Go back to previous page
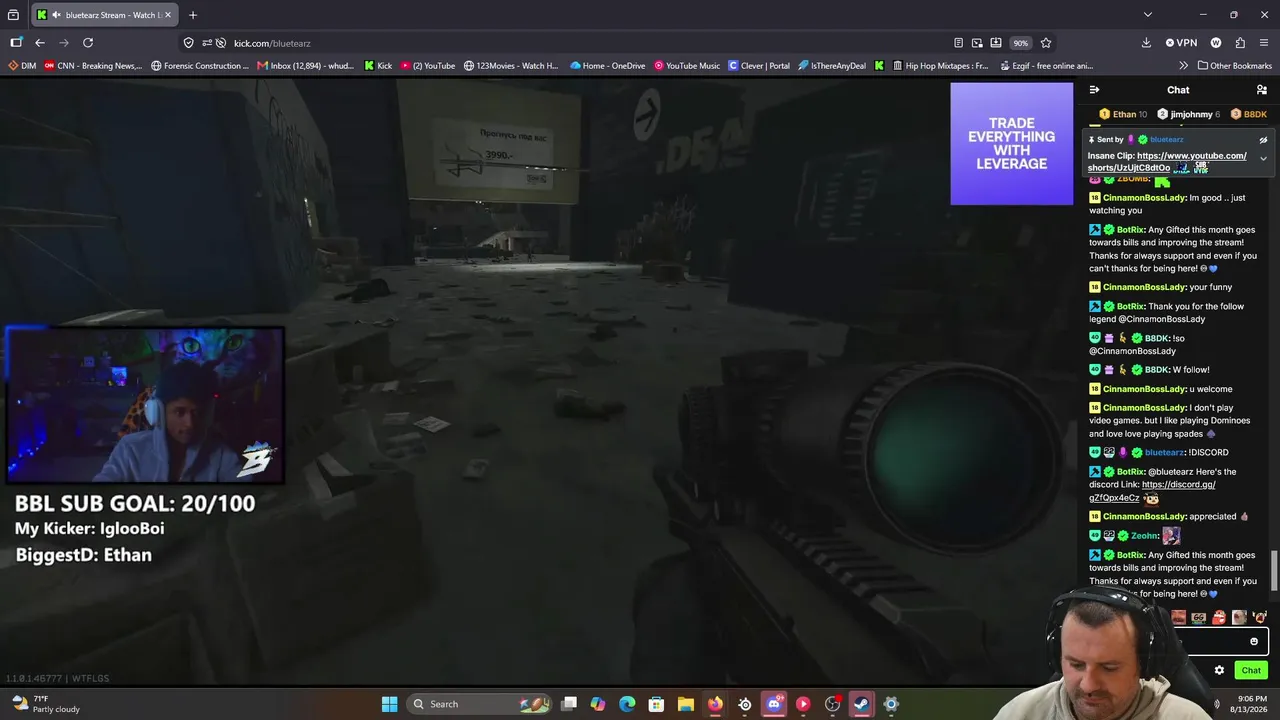 40,43
